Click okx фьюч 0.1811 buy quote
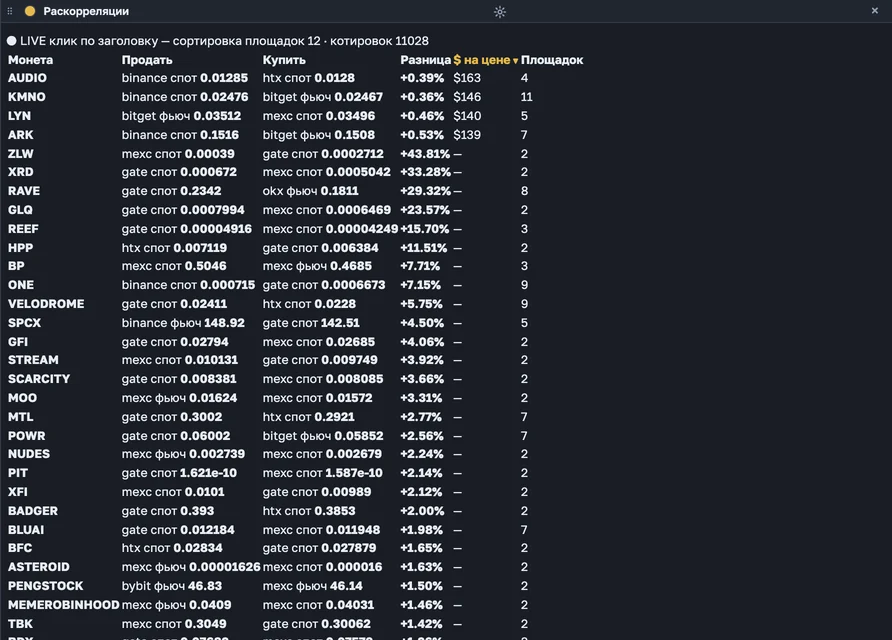The image size is (892, 640). pyautogui.click(x=311, y=191)
